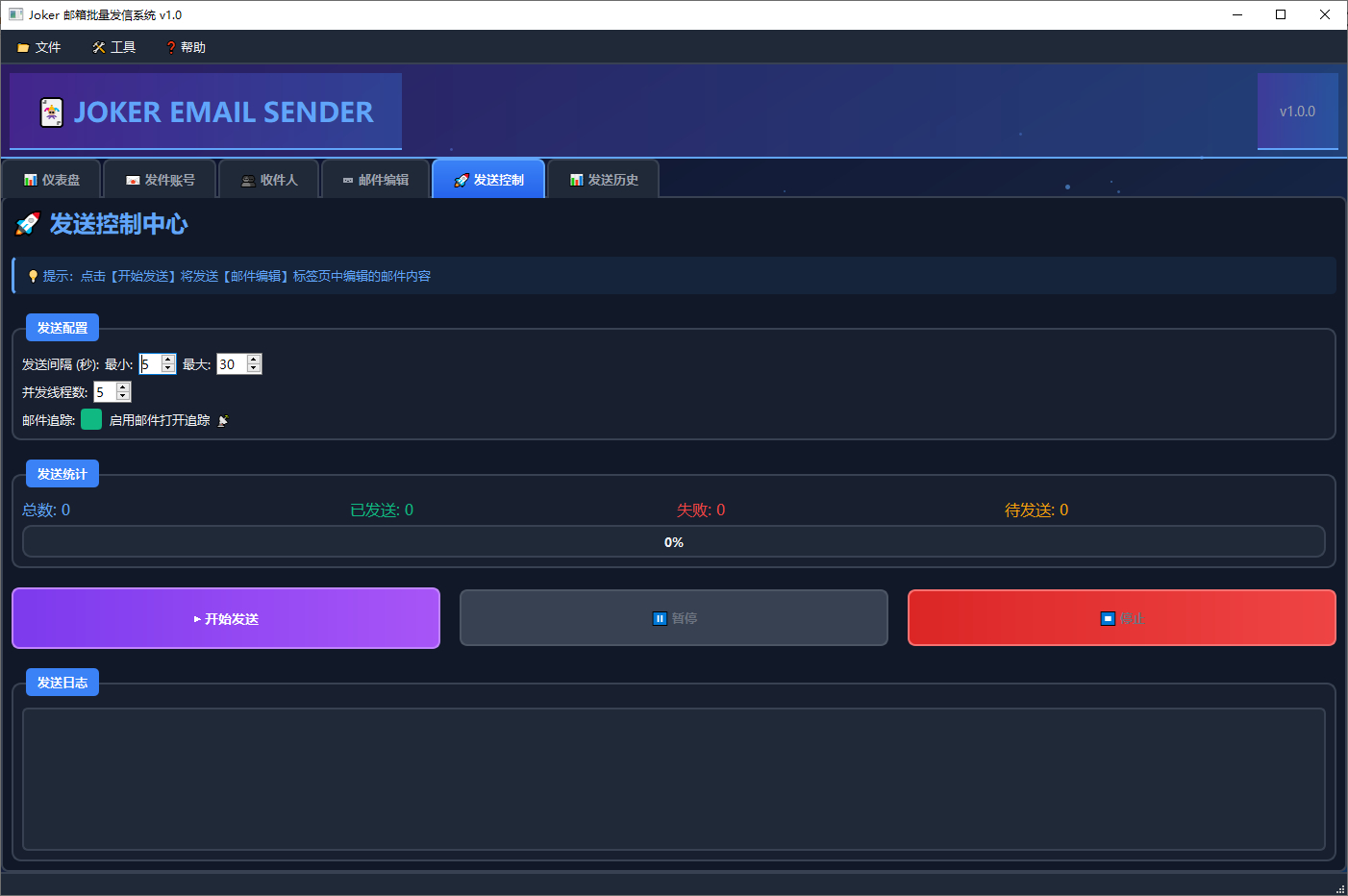
Task: Click the v1.0.0 version badge
Action: pos(1297,112)
